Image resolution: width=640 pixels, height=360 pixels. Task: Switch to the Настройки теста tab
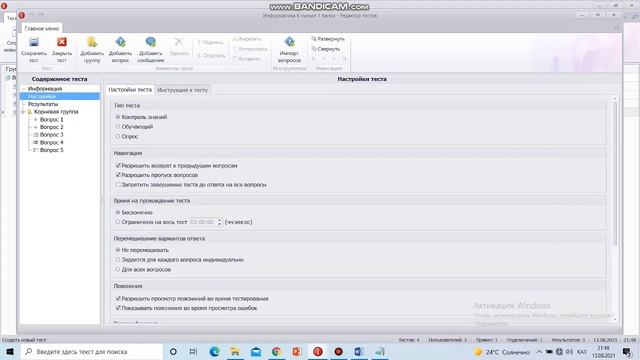point(130,89)
